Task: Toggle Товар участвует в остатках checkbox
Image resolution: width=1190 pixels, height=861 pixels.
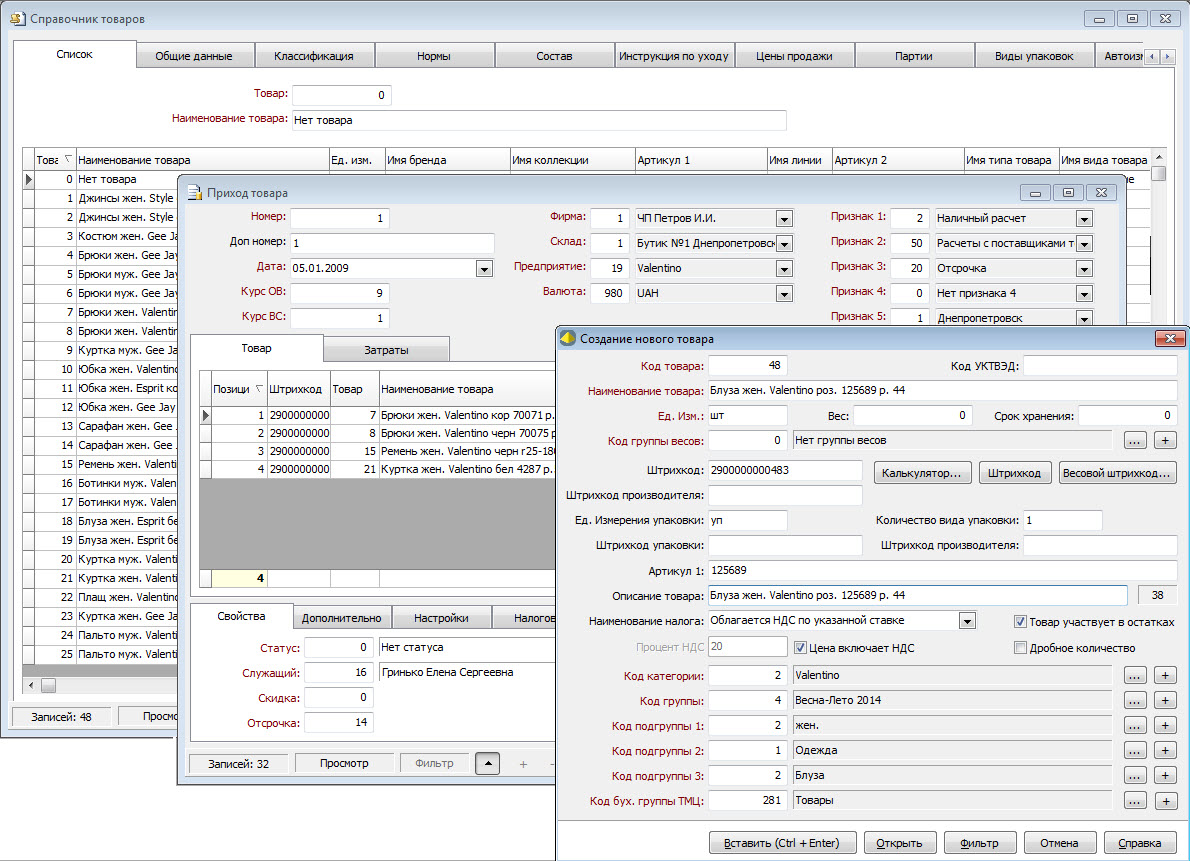Action: 1020,622
